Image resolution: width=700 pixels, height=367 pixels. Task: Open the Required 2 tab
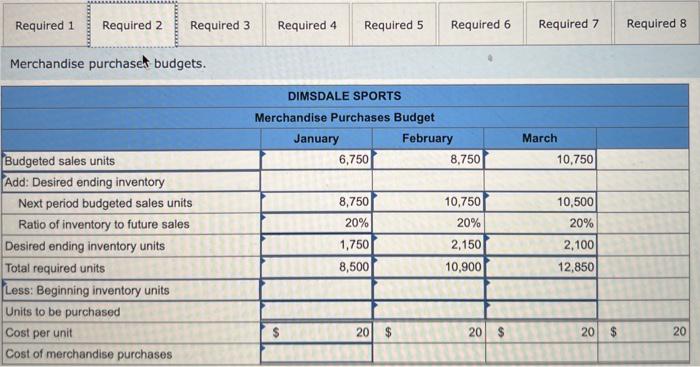tap(133, 25)
